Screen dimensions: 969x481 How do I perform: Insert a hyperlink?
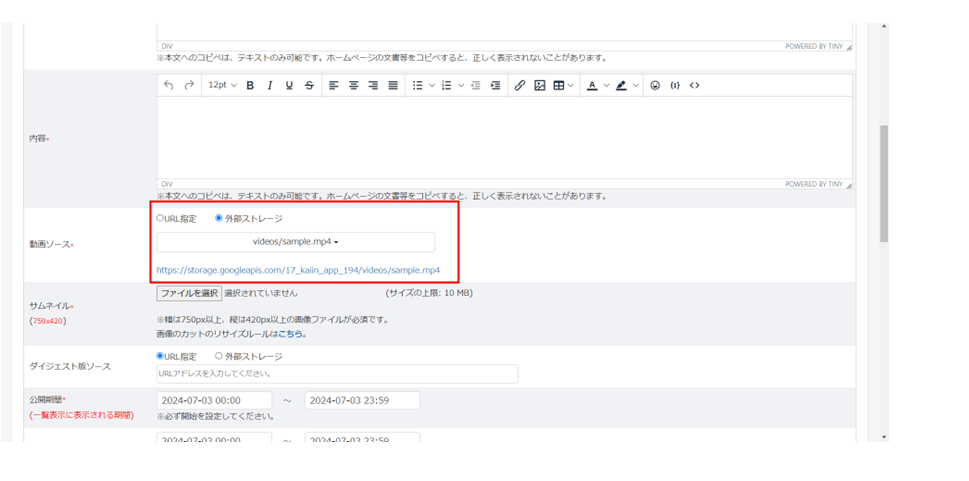coord(520,86)
